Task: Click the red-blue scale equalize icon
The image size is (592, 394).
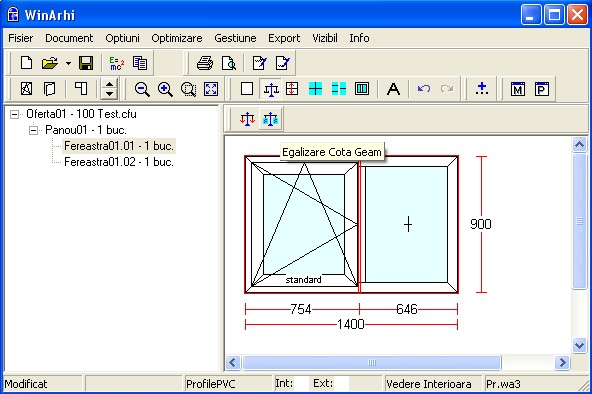Action: 247,119
